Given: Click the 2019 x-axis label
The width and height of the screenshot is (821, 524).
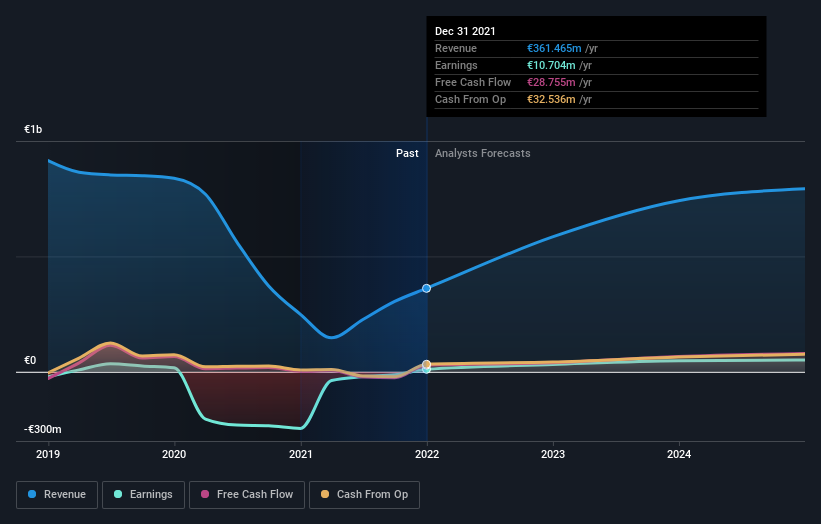Looking at the screenshot, I should [x=48, y=454].
